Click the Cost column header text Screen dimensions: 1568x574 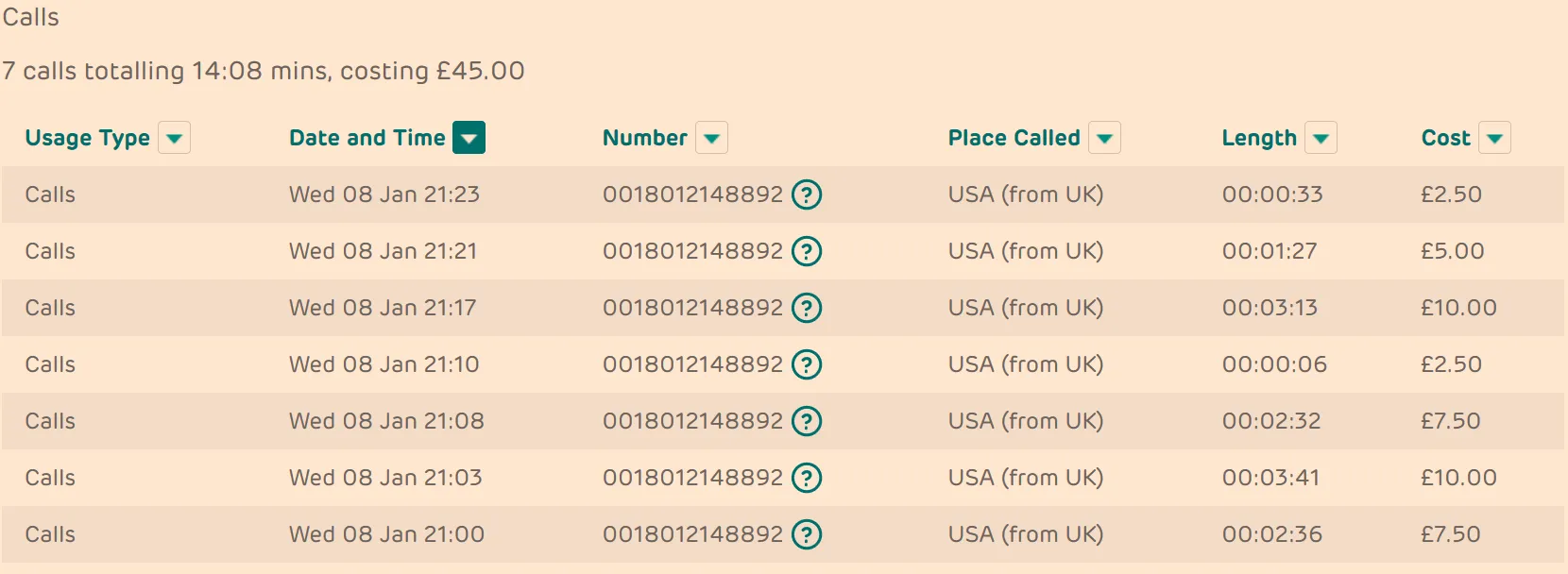point(1445,138)
